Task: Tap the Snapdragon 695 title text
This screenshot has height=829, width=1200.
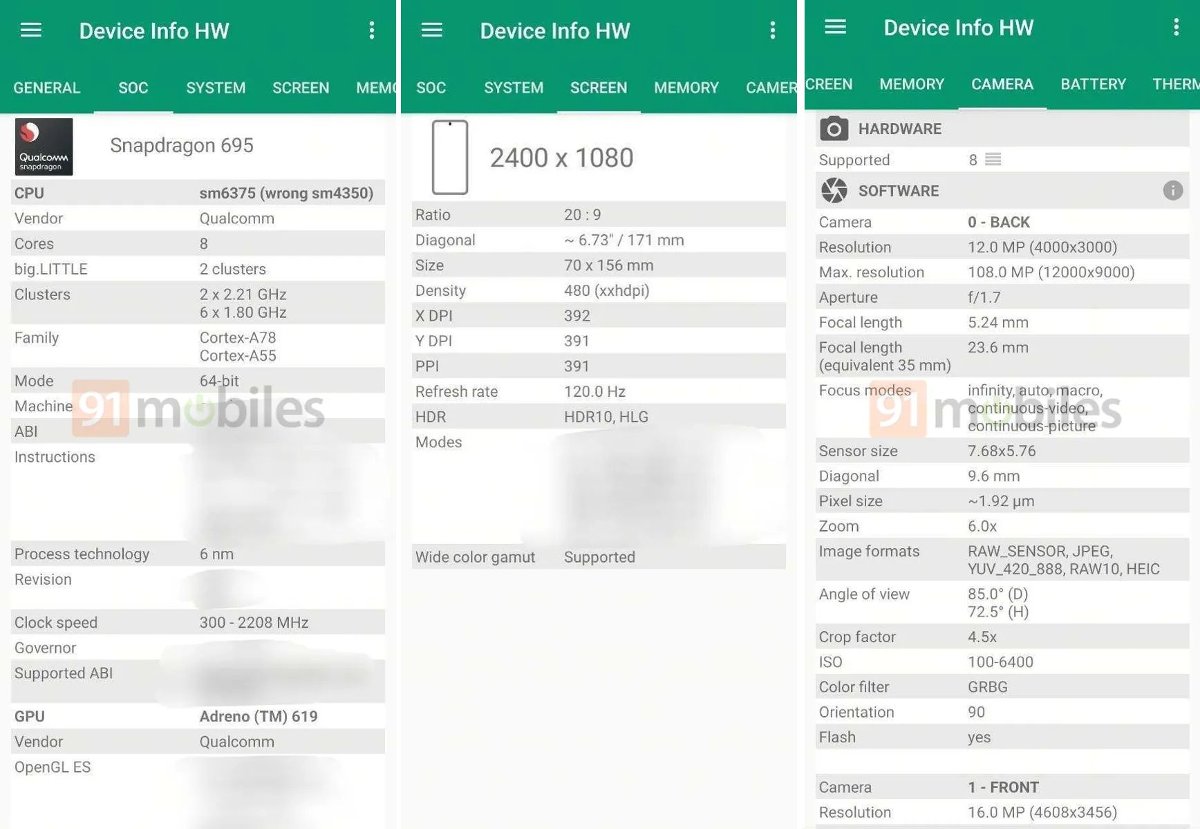Action: (182, 145)
